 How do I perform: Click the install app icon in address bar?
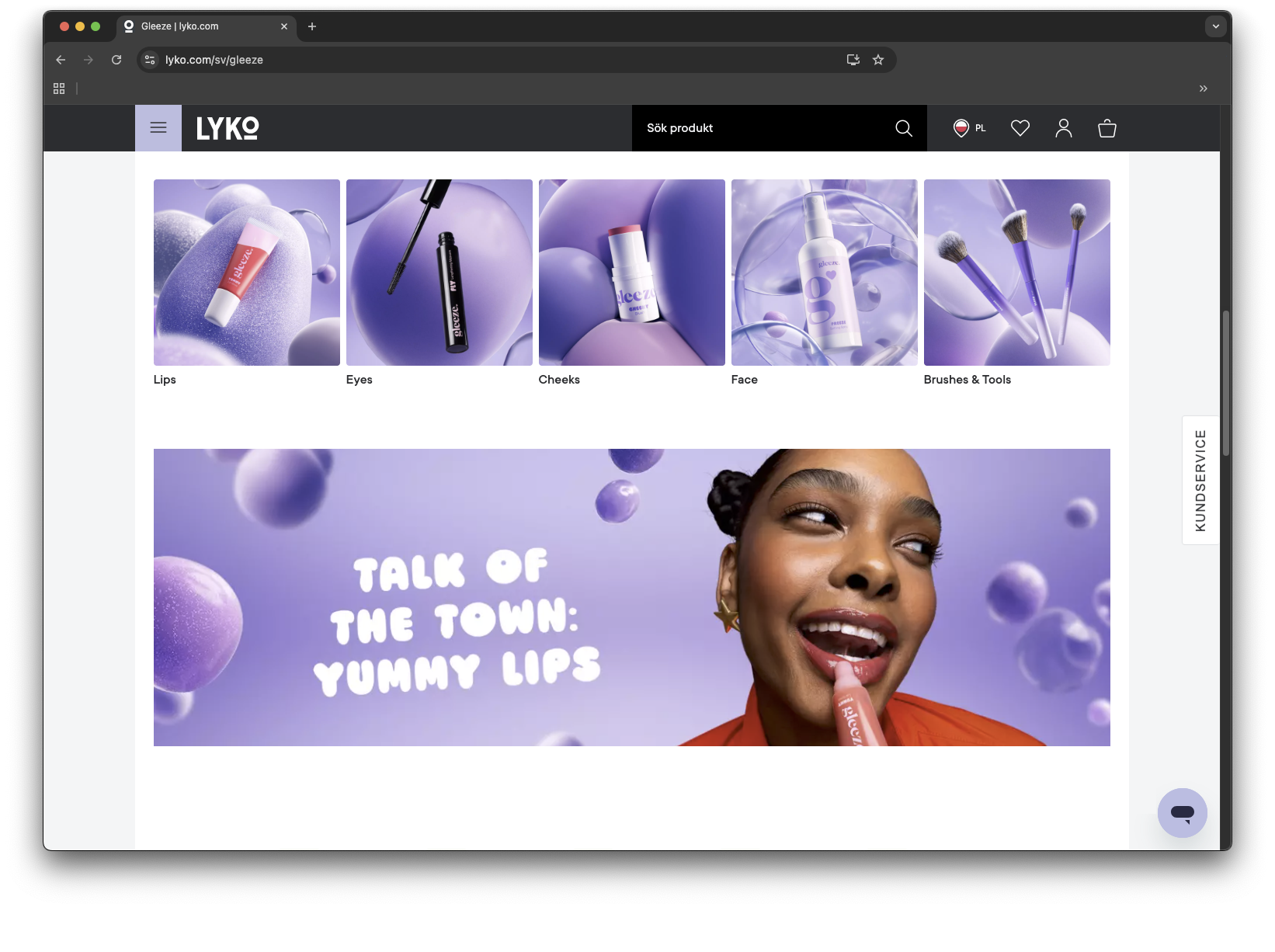click(x=853, y=60)
